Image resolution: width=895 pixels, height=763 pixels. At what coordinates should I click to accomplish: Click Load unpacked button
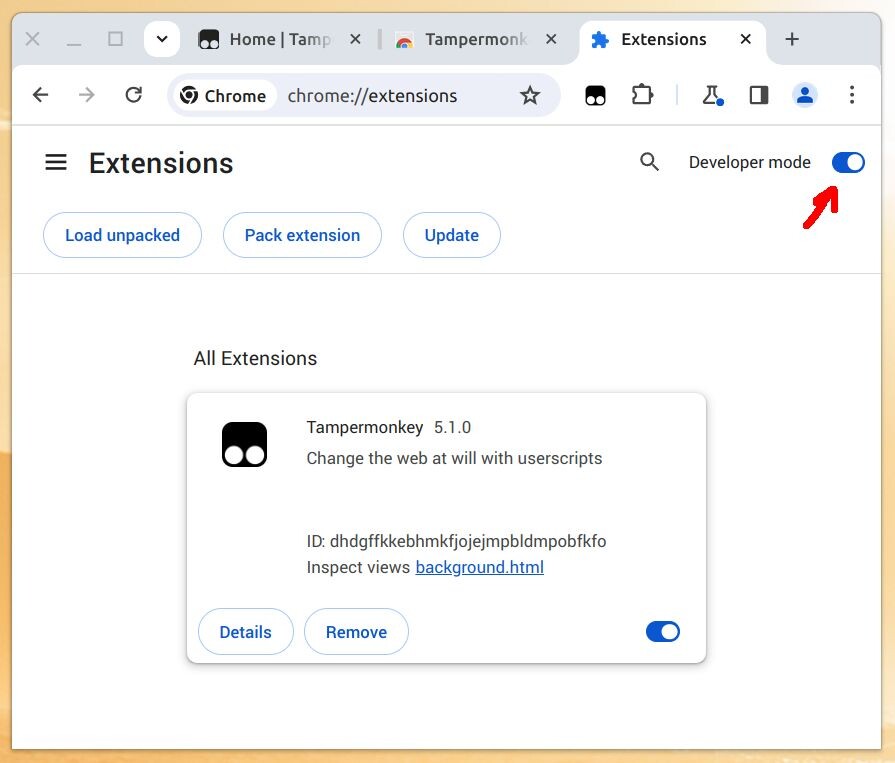coord(122,235)
